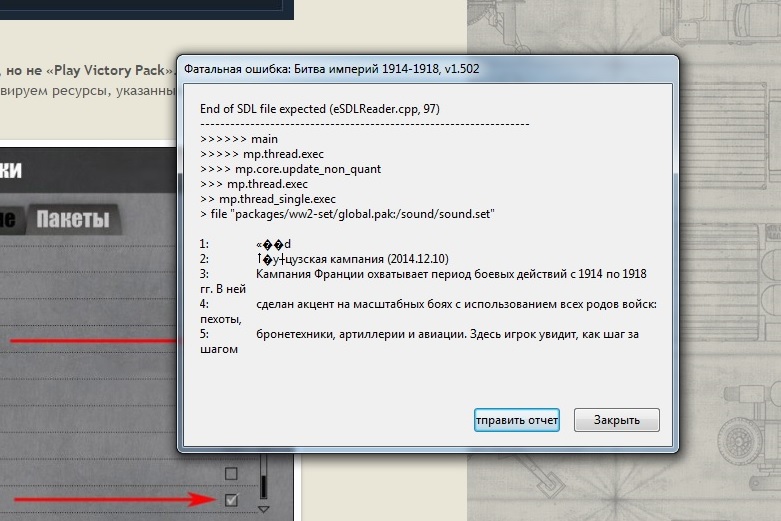The height and width of the screenshot is (521, 781).
Task: Click the Закрыть button in error dialog
Action: click(617, 420)
